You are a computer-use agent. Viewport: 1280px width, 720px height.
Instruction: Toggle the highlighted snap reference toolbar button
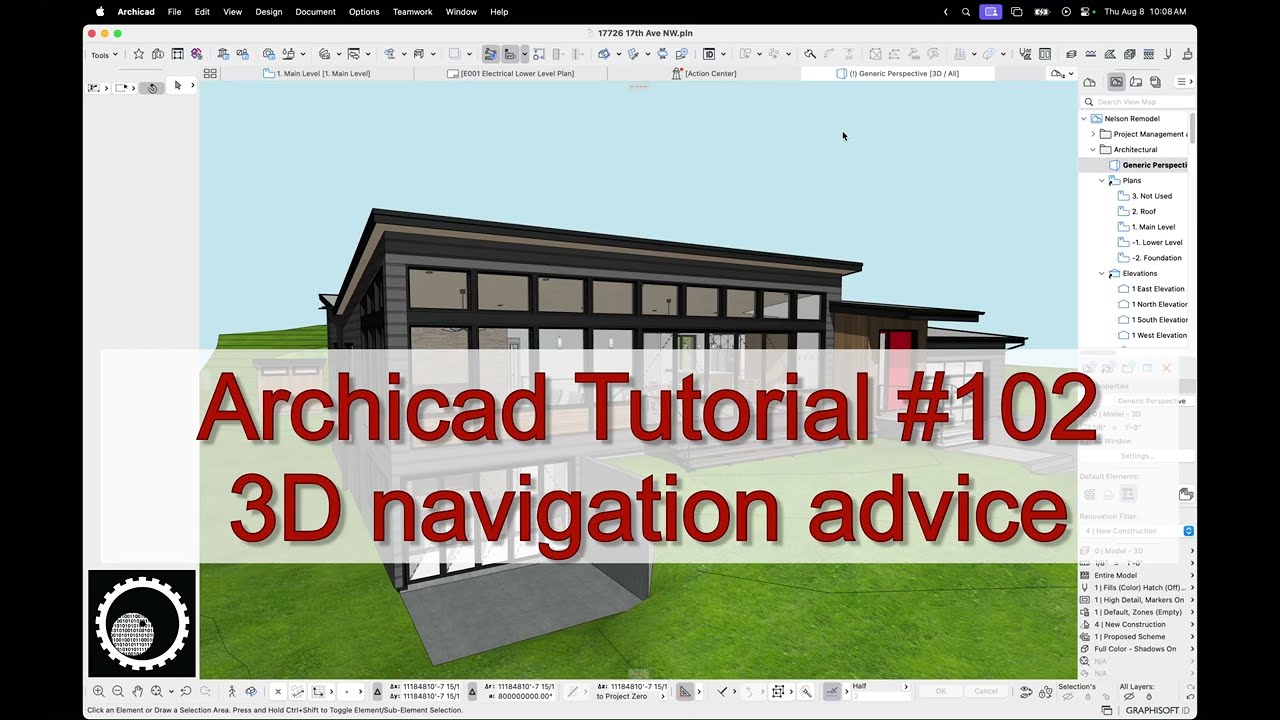510,54
